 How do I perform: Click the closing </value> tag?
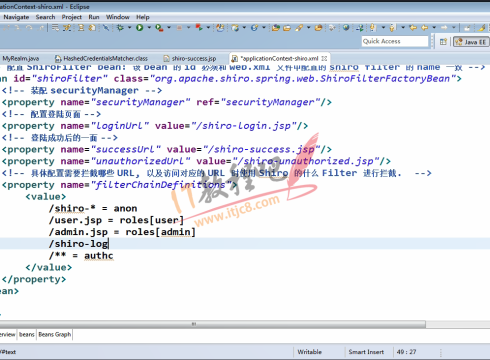pos(49,268)
